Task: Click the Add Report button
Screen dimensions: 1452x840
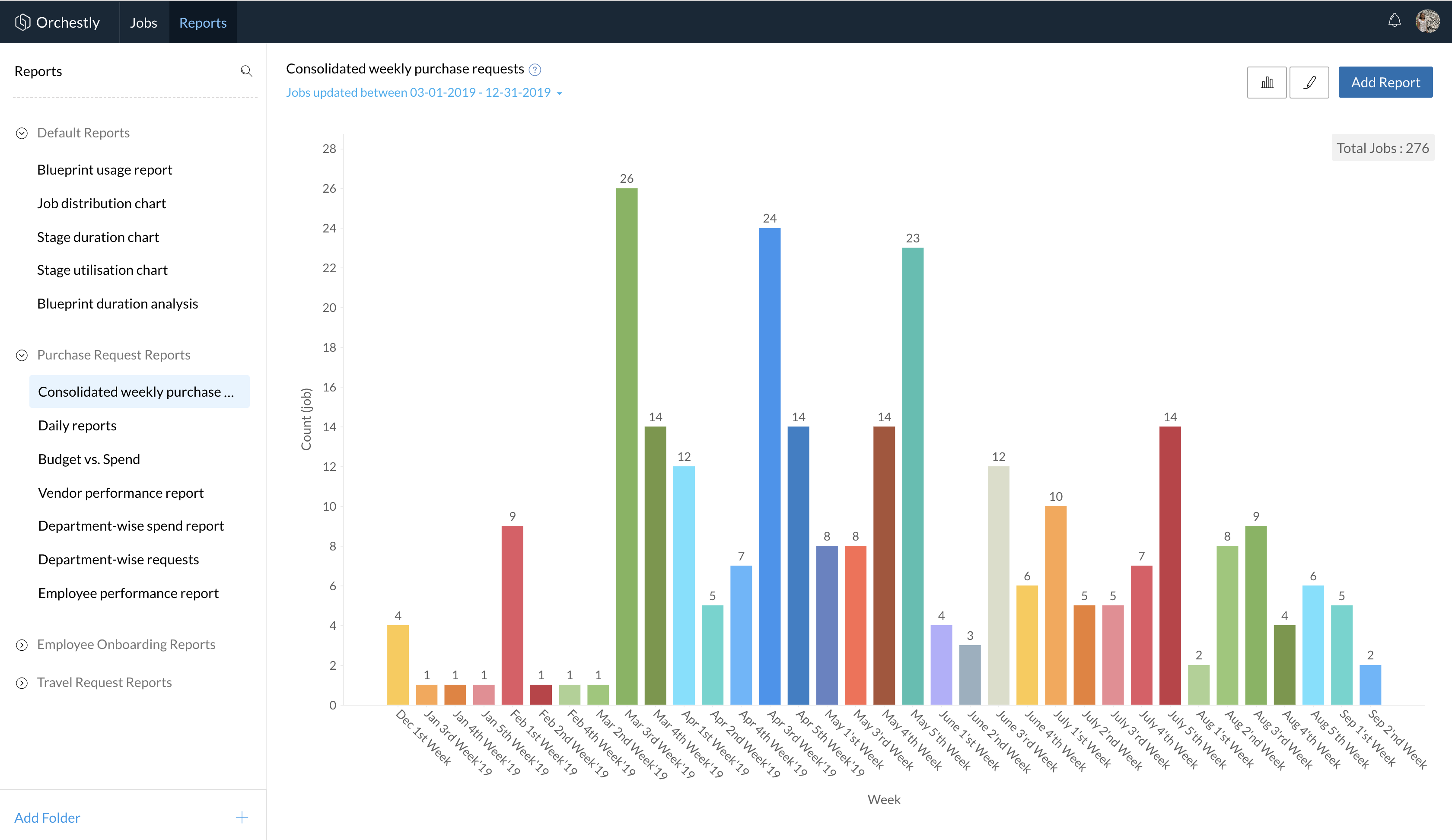Action: (1385, 83)
